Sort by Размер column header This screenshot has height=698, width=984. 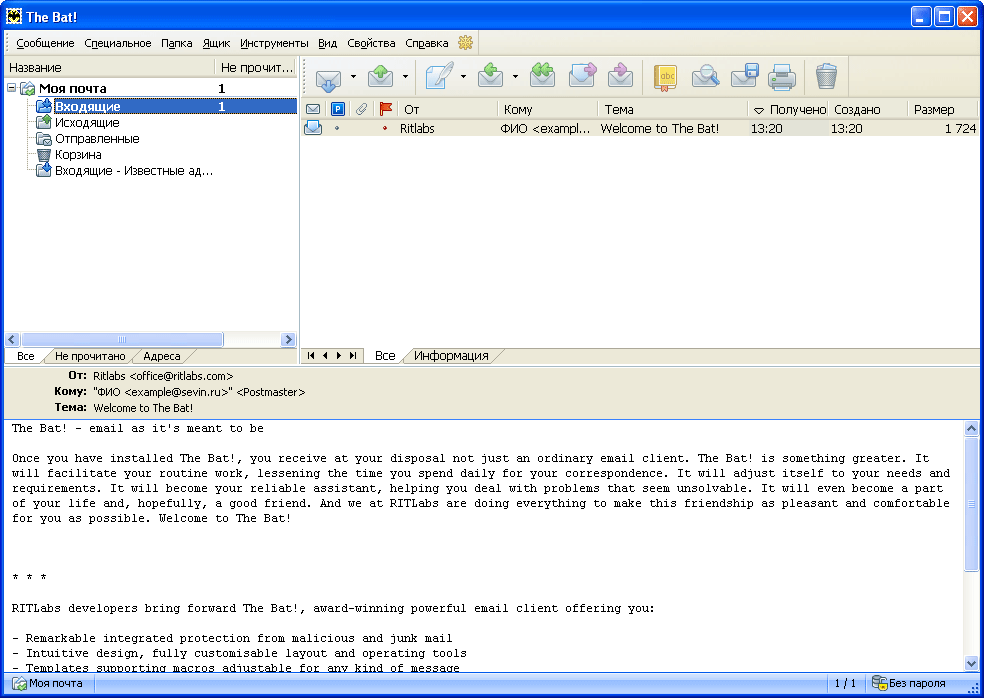point(943,109)
